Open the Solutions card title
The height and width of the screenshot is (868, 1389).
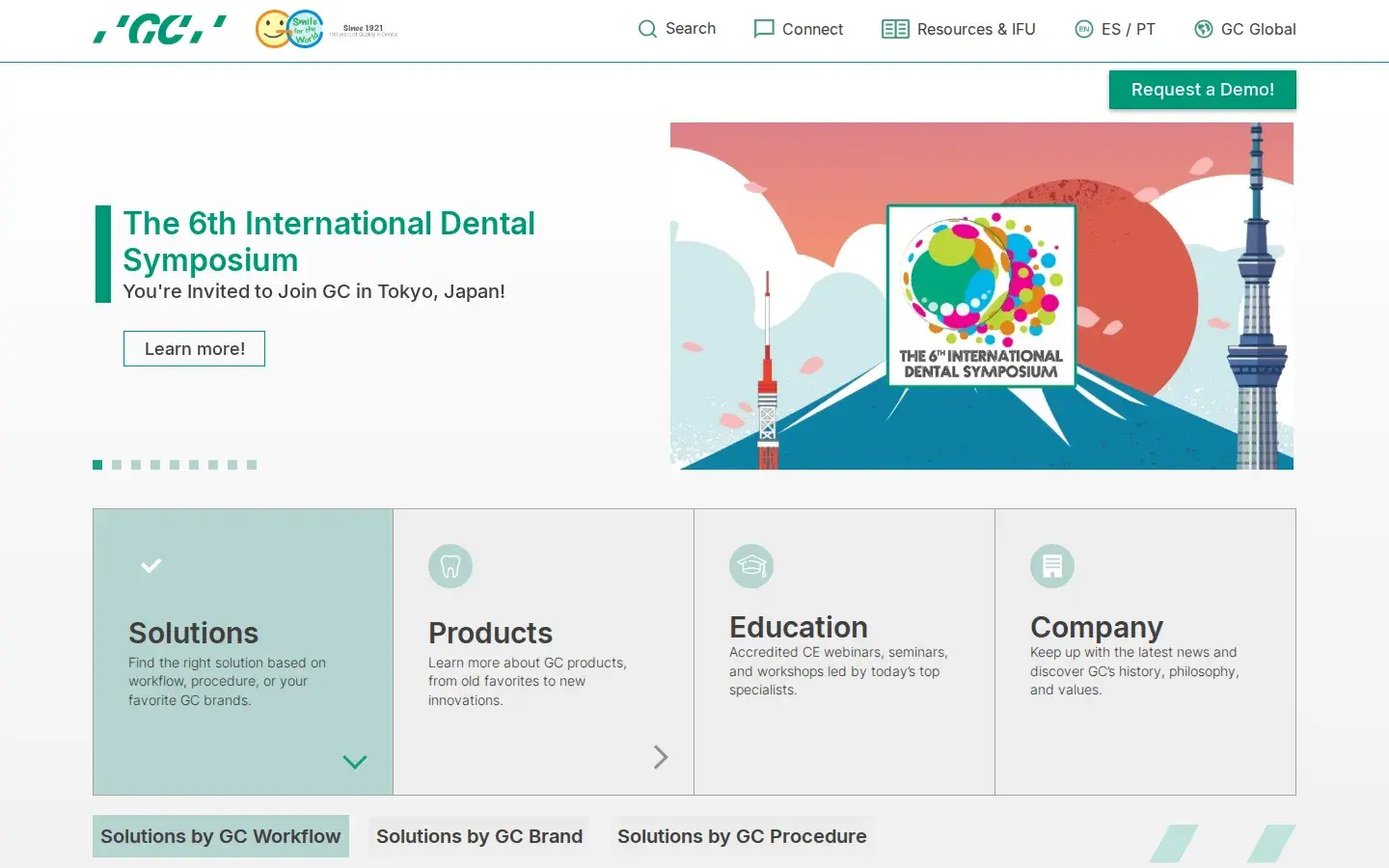point(194,633)
